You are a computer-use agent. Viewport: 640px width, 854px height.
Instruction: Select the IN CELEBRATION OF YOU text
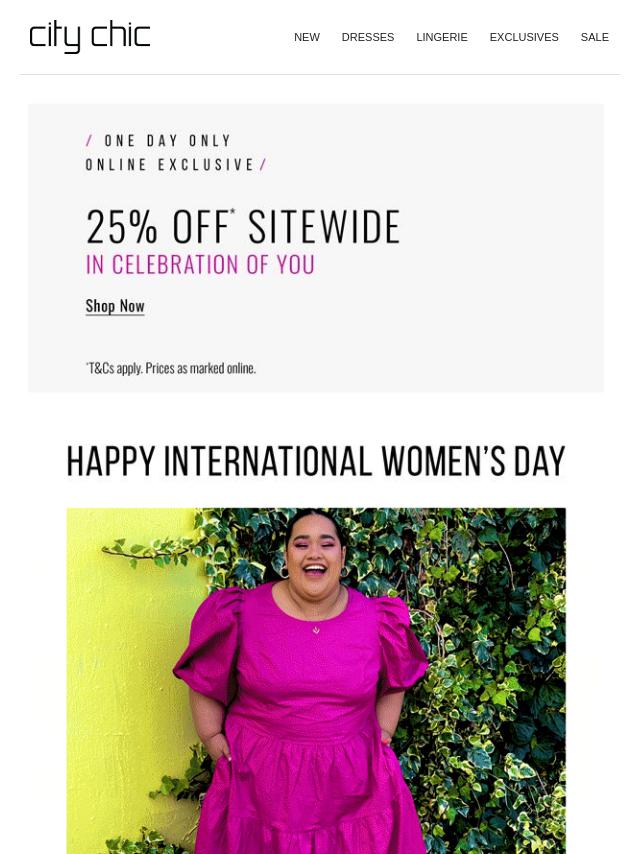coord(200,265)
